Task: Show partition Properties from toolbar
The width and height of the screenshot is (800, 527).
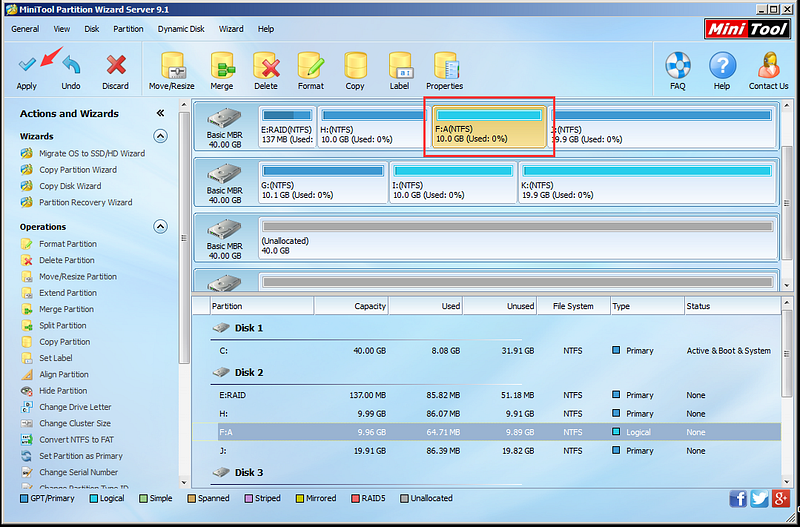Action: (445, 71)
